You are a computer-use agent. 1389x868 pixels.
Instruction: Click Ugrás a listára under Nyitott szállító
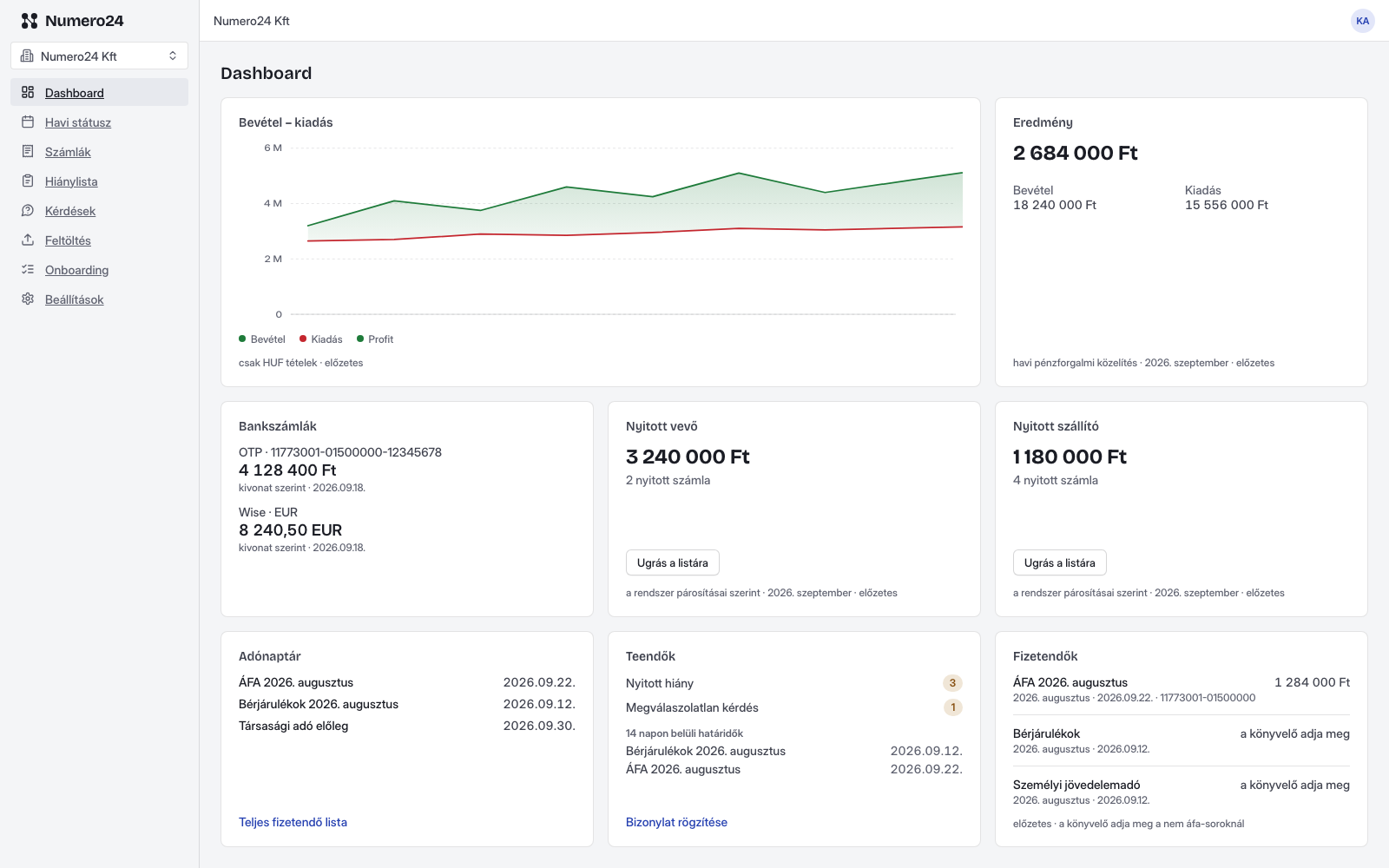coord(1060,562)
